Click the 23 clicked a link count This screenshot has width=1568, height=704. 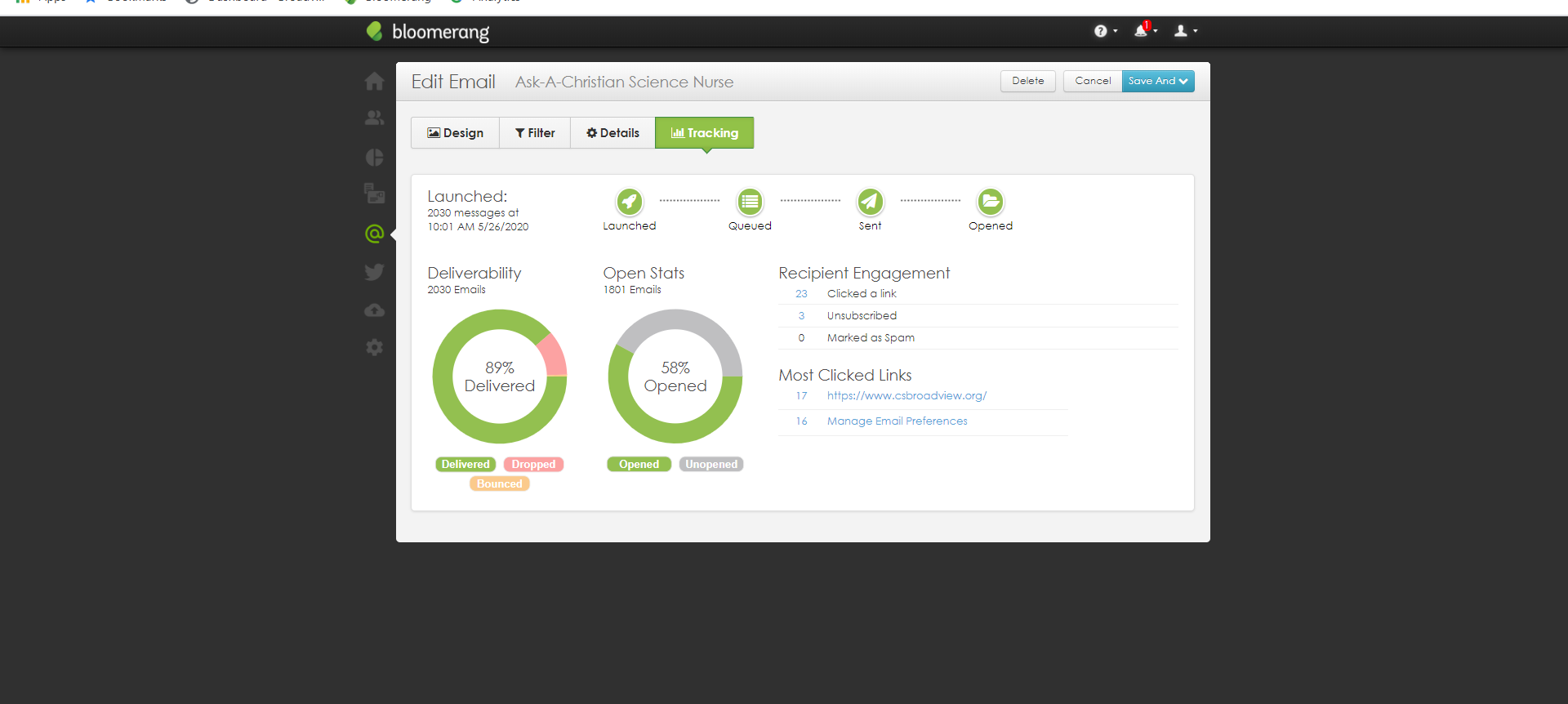(801, 294)
